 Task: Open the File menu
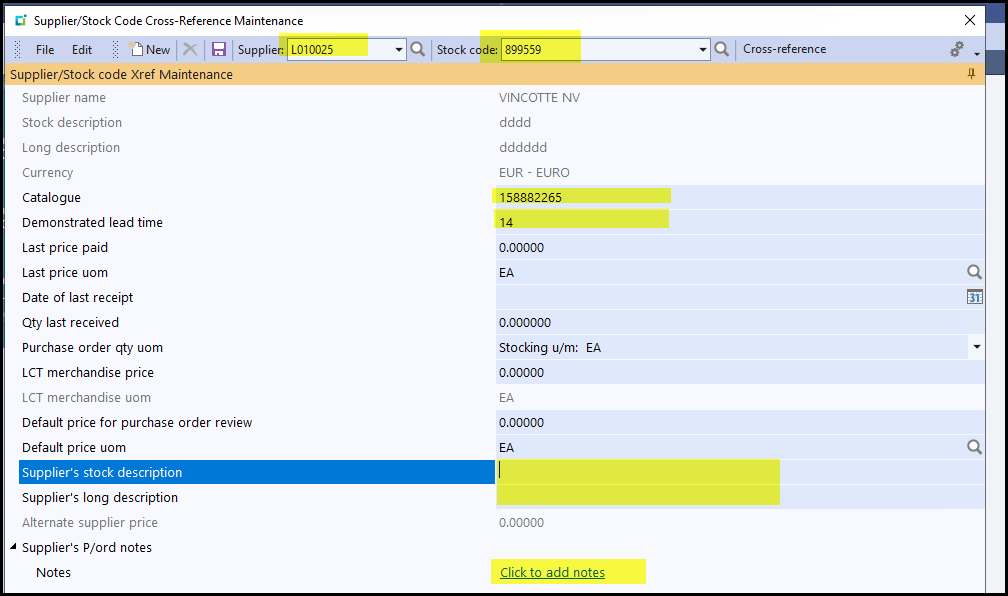(x=45, y=49)
